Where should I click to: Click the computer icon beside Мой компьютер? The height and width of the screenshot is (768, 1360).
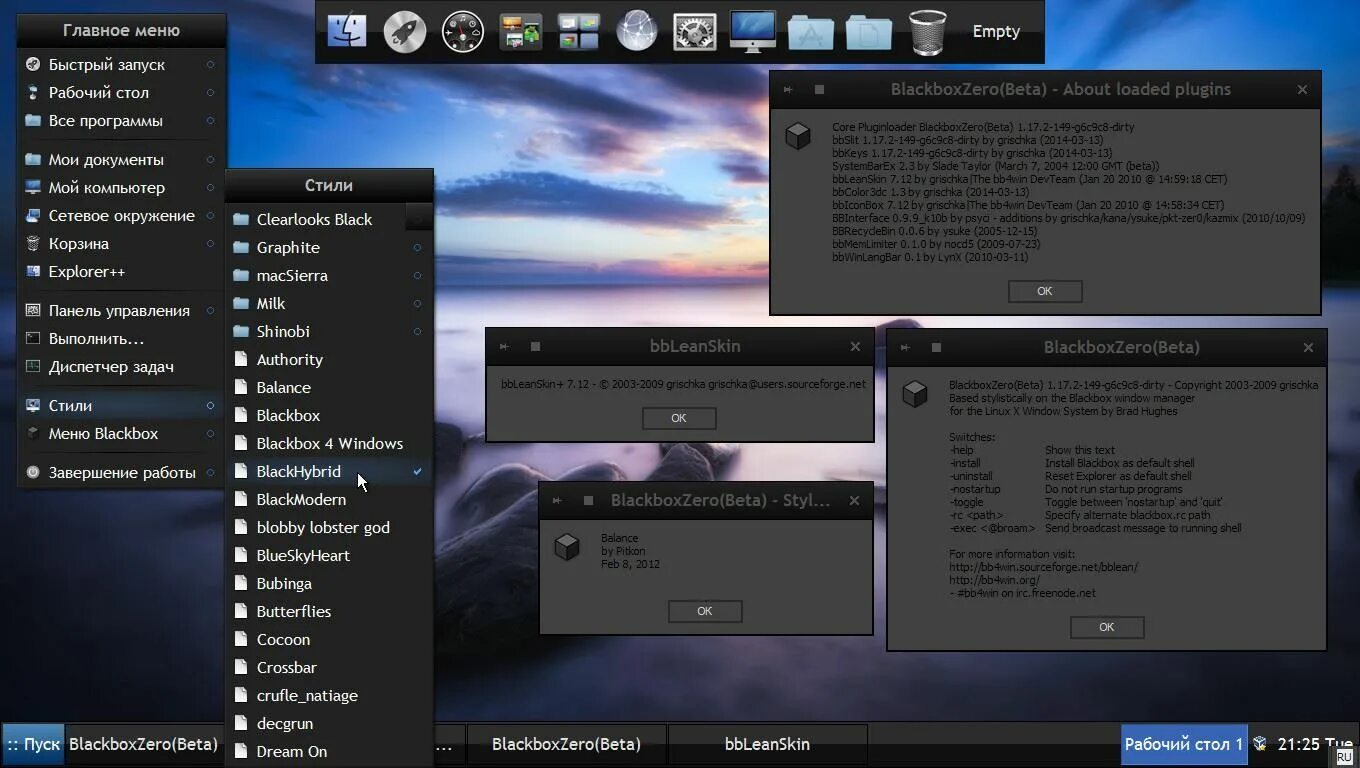pyautogui.click(x=33, y=187)
